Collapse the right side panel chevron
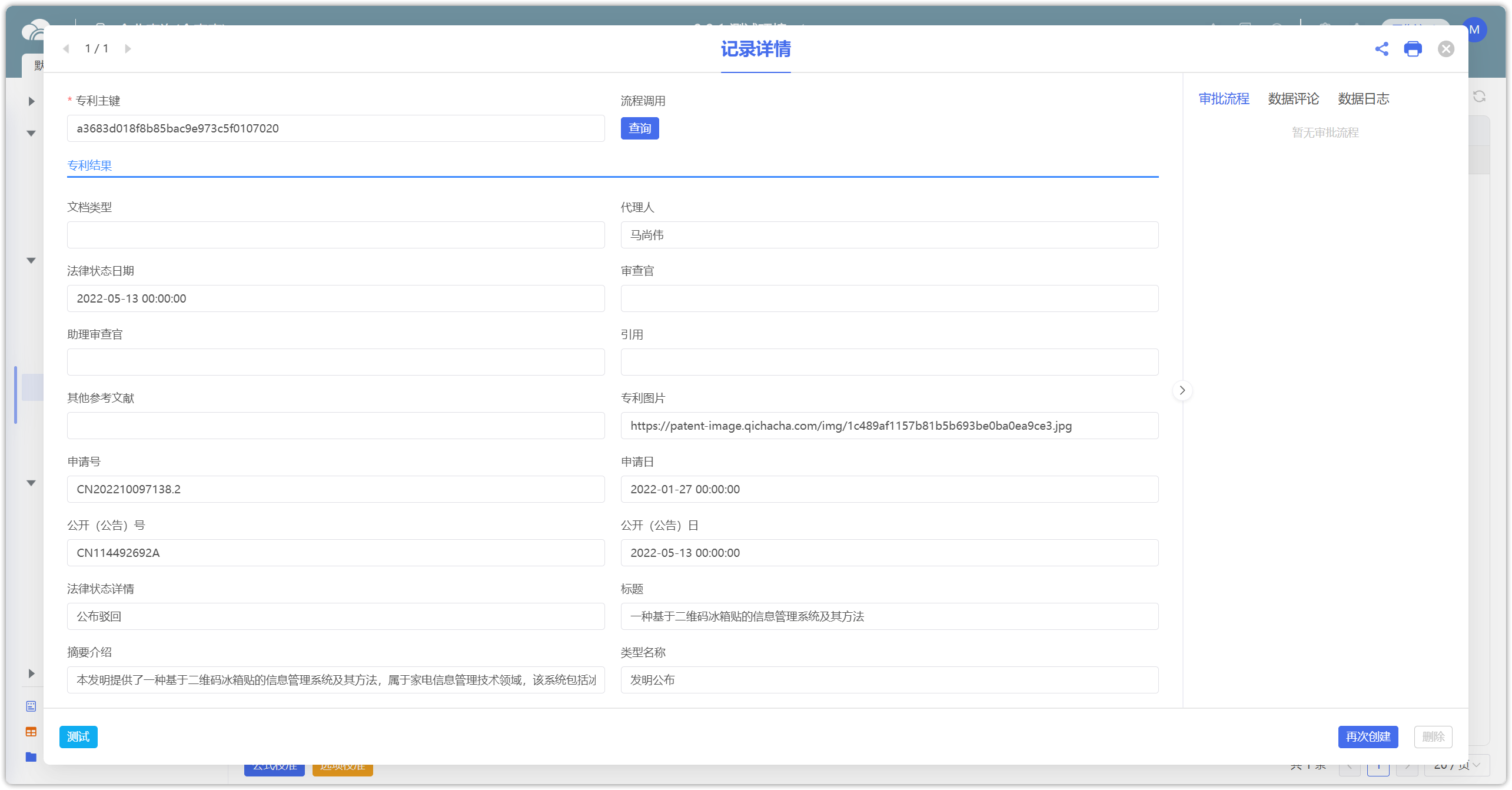Screen dimensions: 1512x790 pyautogui.click(x=1182, y=390)
